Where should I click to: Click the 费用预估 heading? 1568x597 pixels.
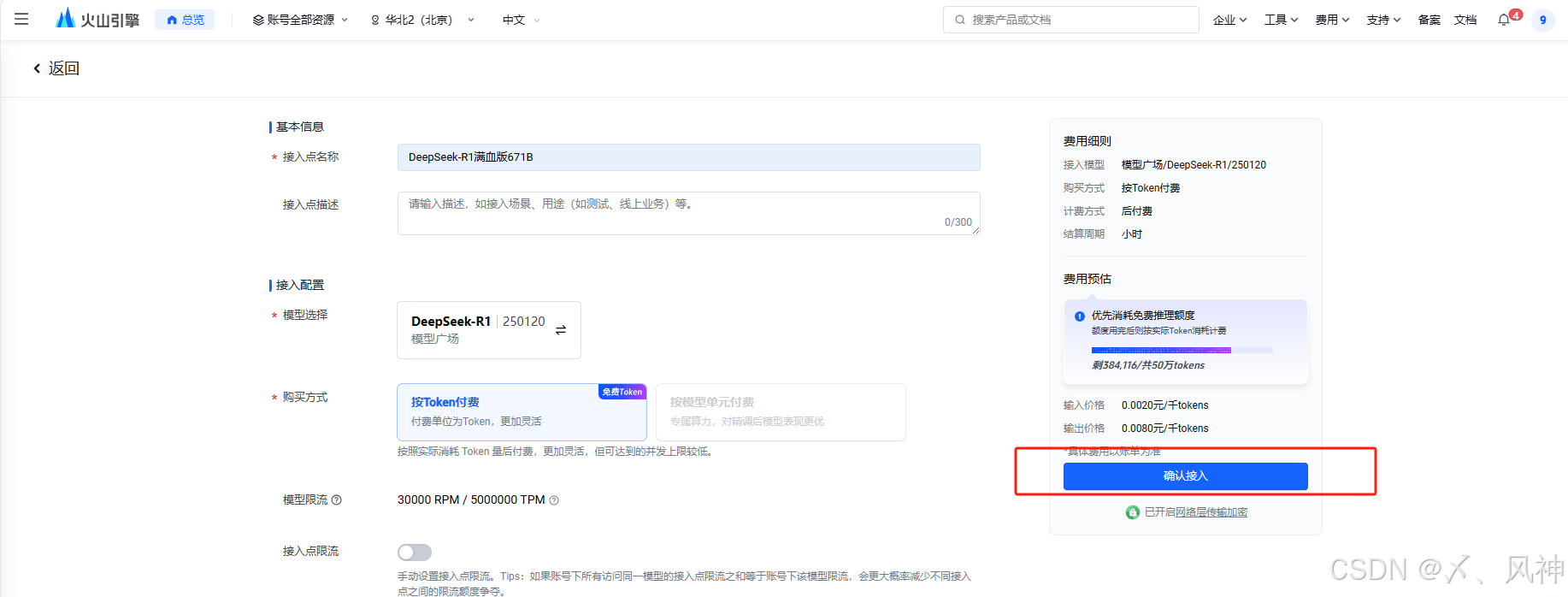click(x=1088, y=279)
